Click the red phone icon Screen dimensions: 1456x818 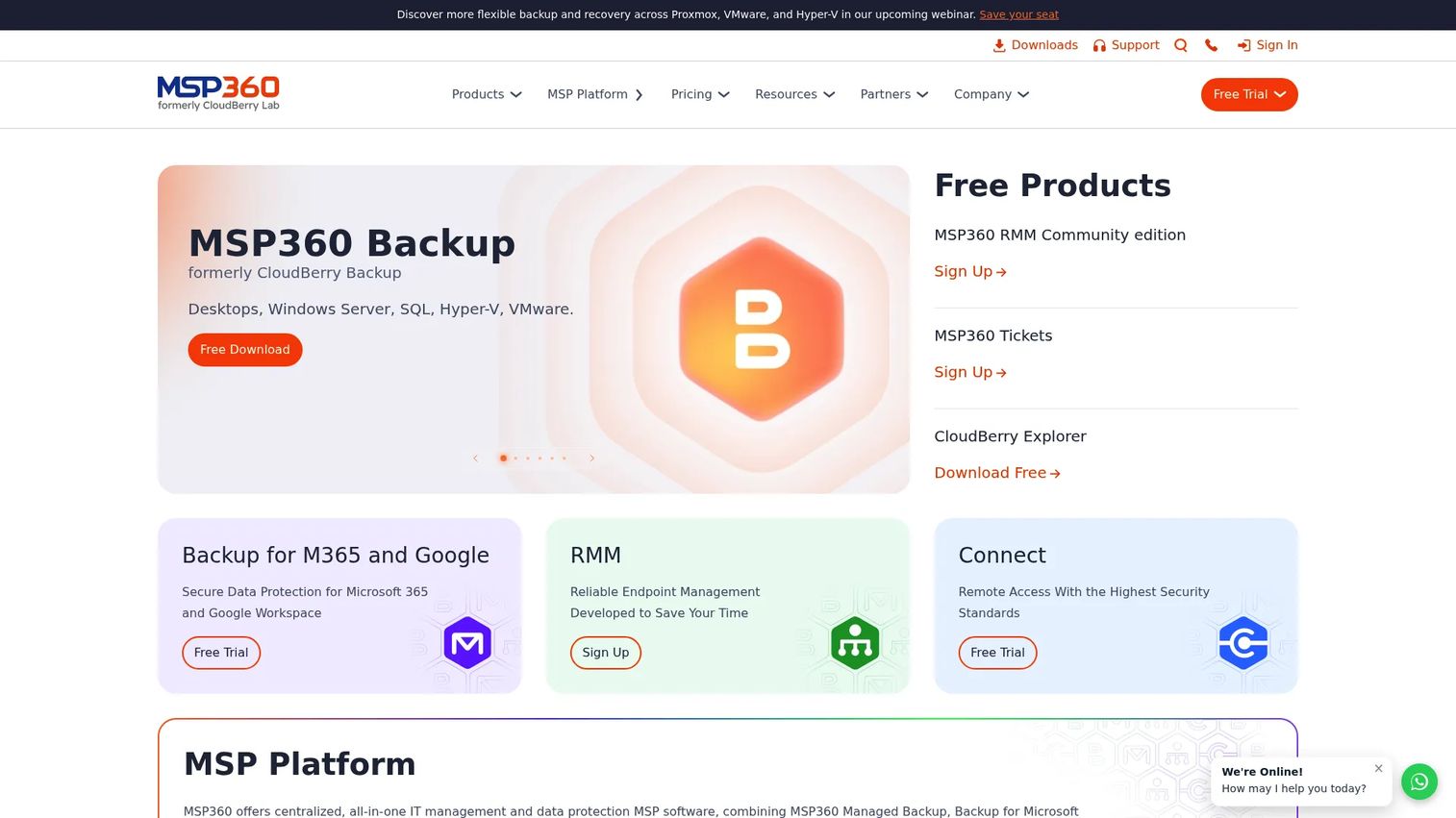tap(1212, 45)
